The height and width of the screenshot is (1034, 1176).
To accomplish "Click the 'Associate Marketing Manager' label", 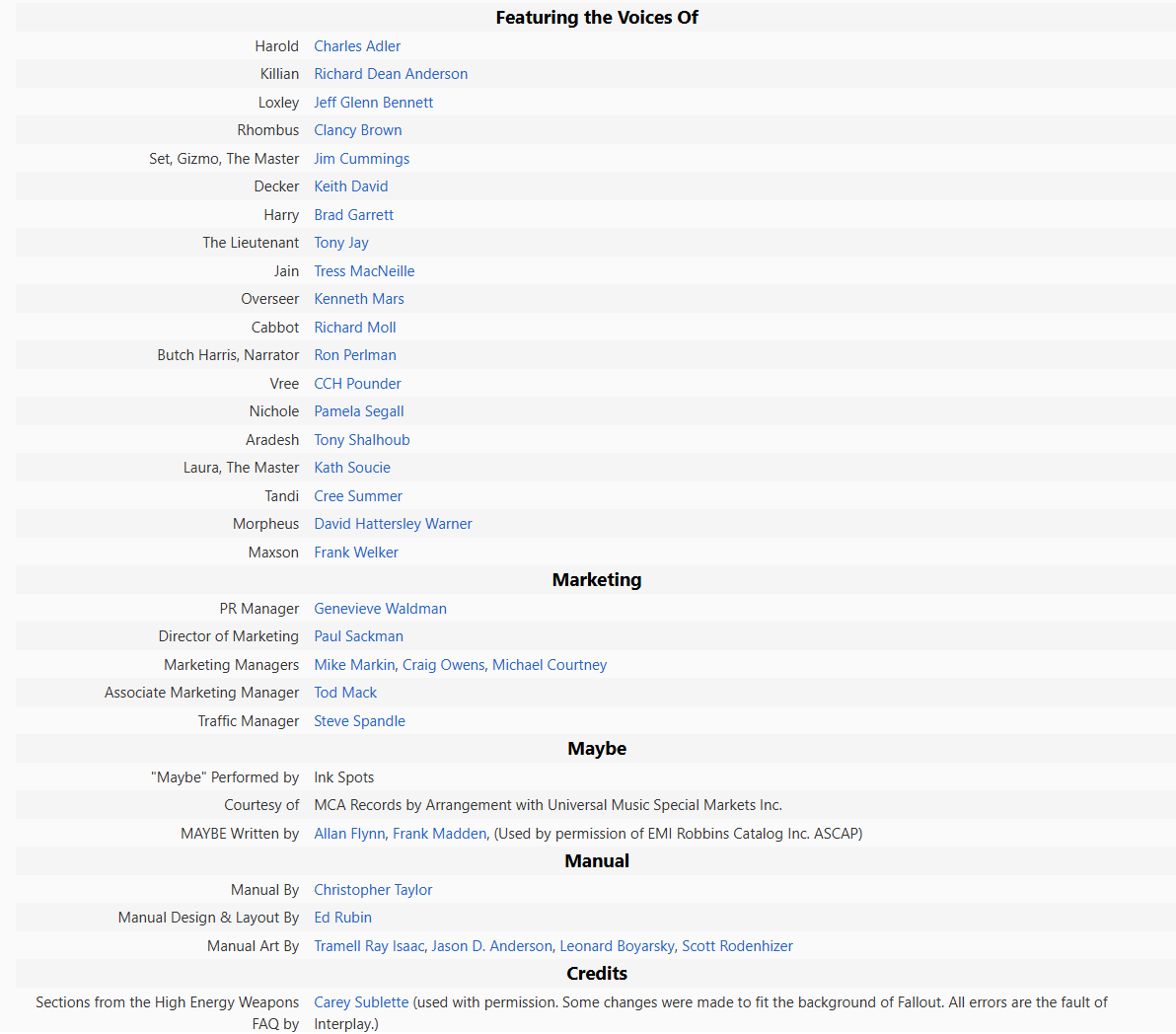I will 201,693.
